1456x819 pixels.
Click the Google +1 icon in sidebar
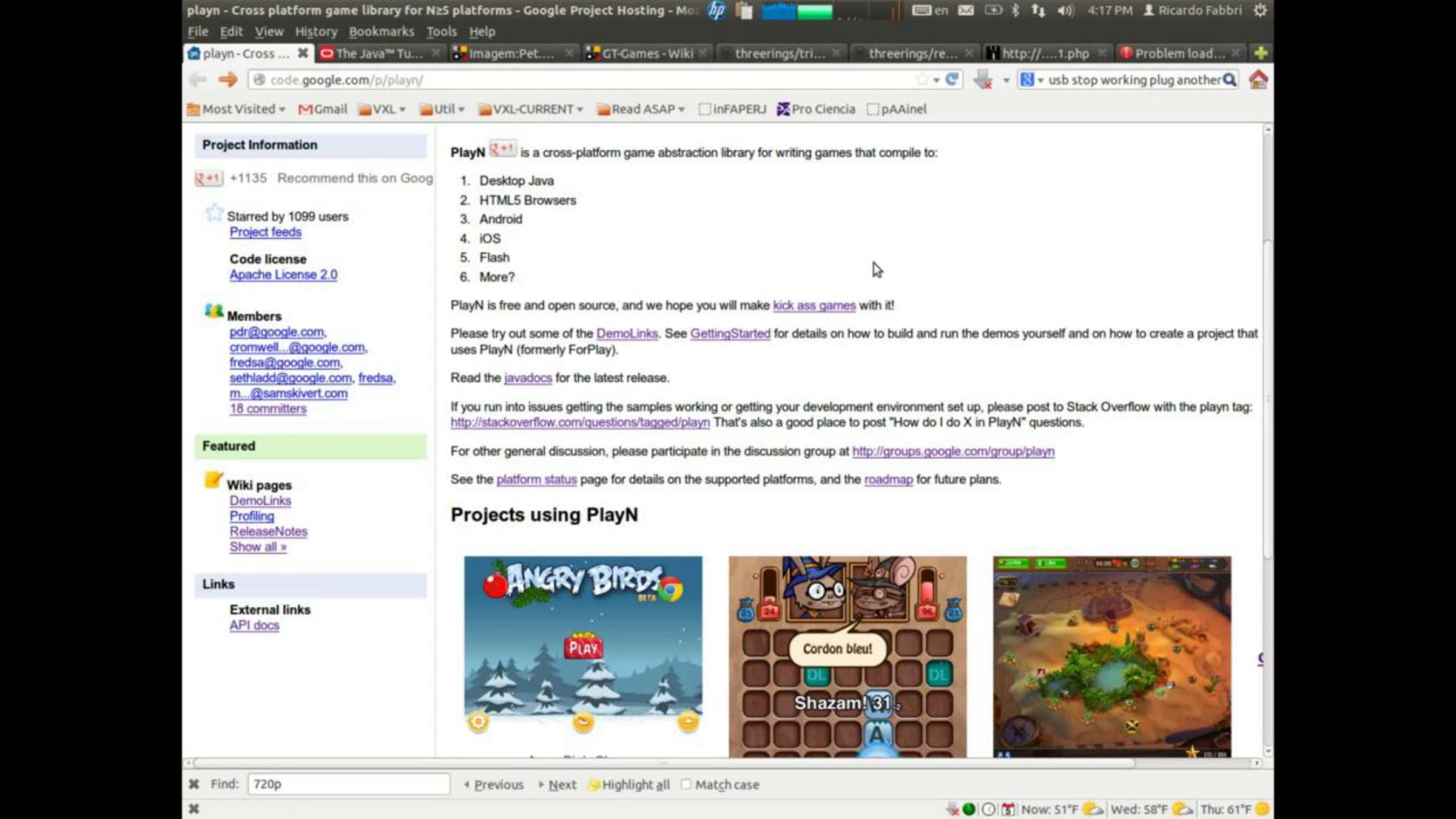pos(208,178)
